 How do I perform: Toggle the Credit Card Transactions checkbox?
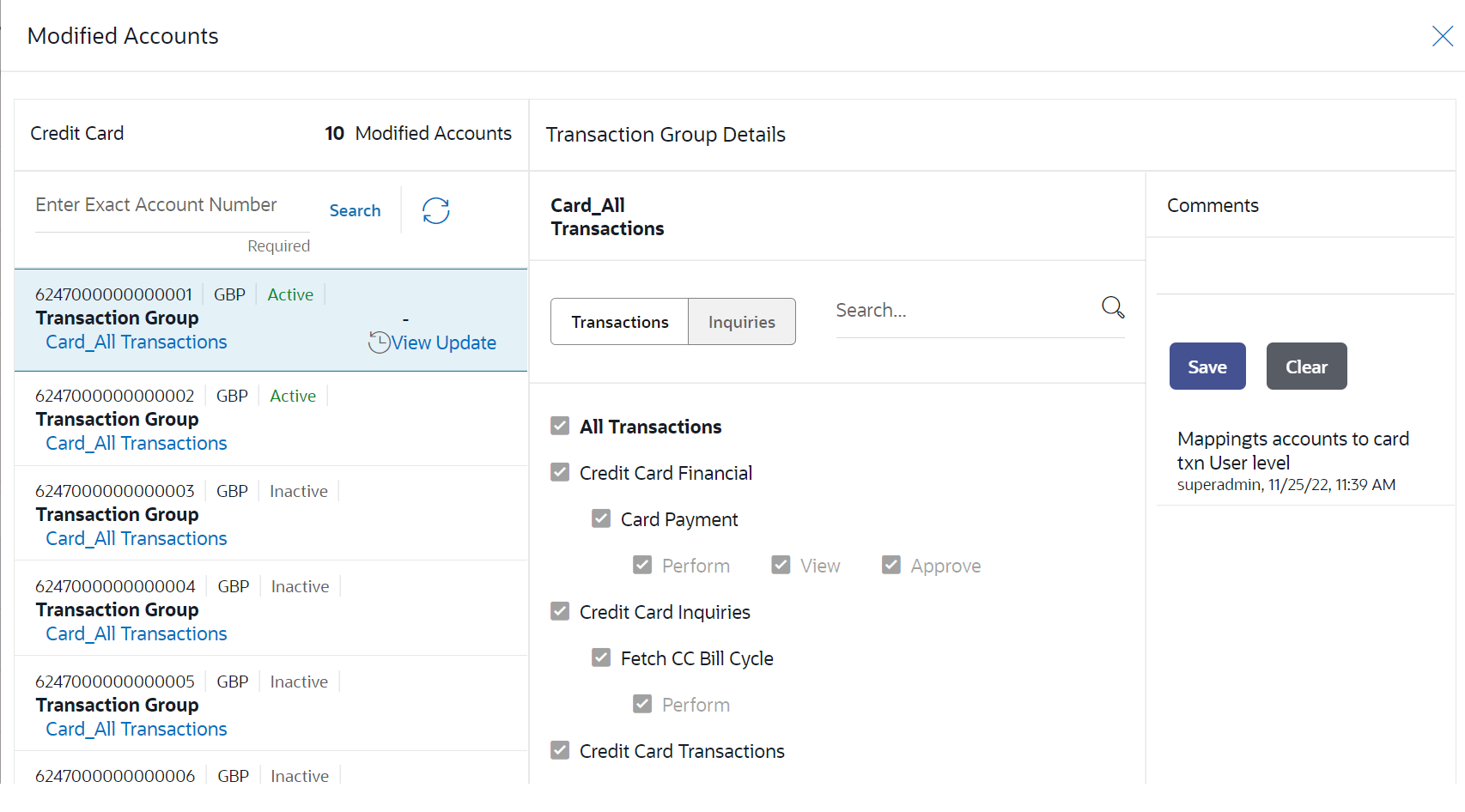560,751
